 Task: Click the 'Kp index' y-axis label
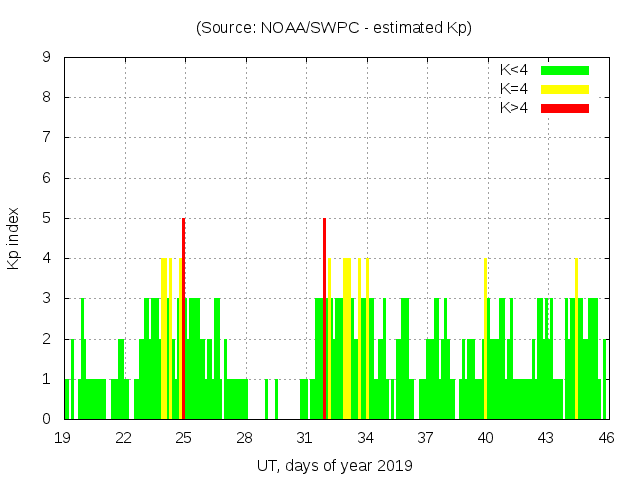pos(14,239)
